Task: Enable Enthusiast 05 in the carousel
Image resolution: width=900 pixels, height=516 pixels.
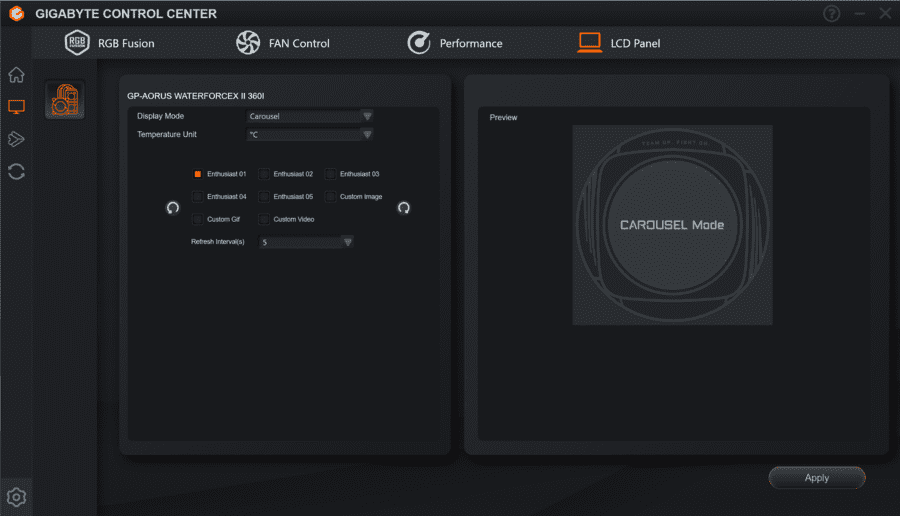Action: tap(264, 196)
